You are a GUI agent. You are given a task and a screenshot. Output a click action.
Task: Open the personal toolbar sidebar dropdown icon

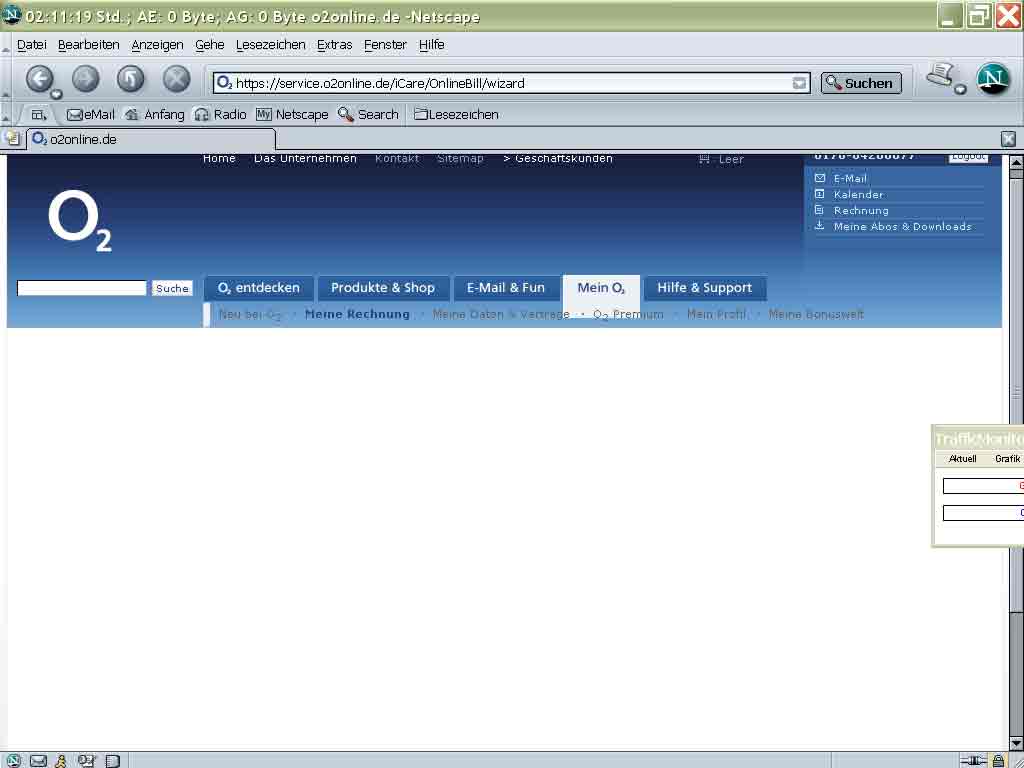(x=39, y=115)
